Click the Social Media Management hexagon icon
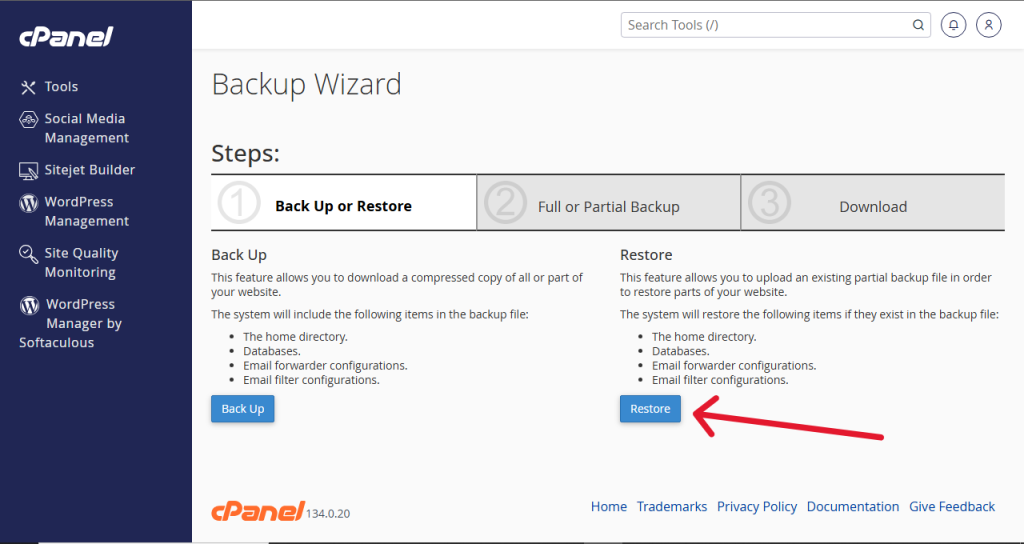 click(28, 119)
